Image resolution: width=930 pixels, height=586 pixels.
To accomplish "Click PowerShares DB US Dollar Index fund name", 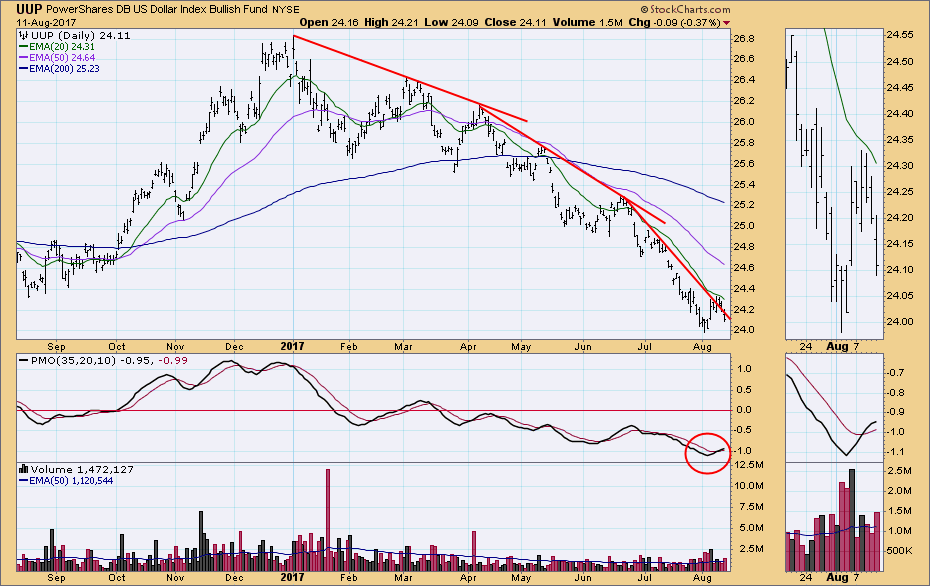I will tap(158, 9).
